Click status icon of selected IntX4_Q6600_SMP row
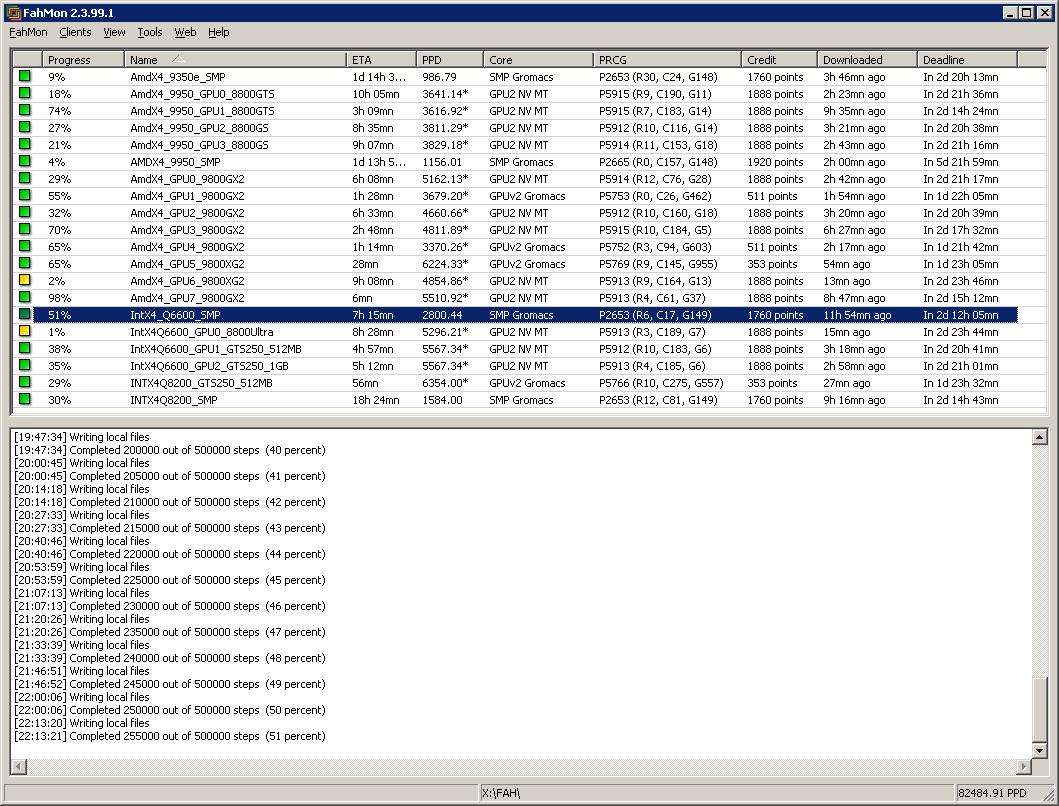The height and width of the screenshot is (806, 1059). pos(25,314)
